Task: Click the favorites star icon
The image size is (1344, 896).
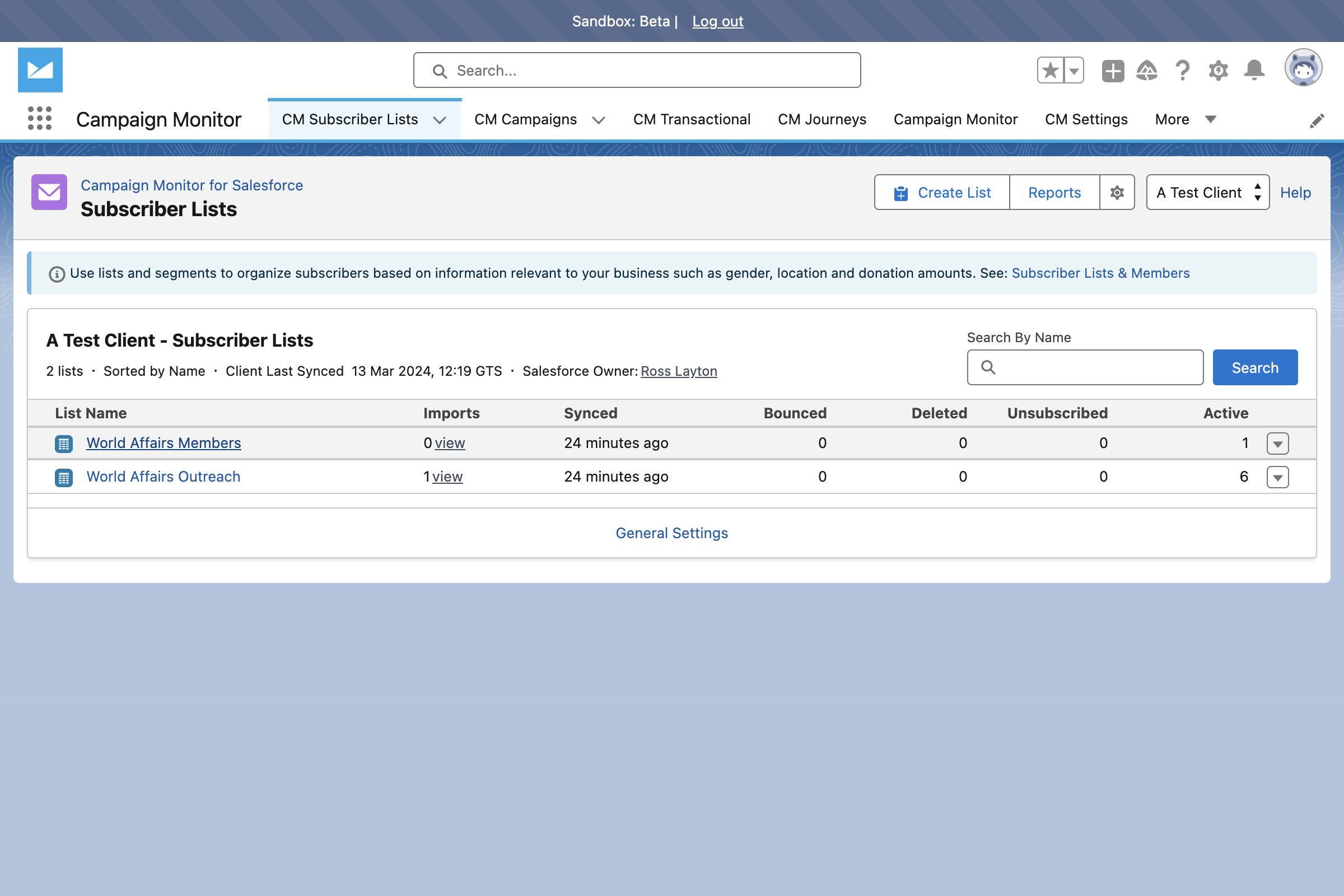Action: (1051, 71)
